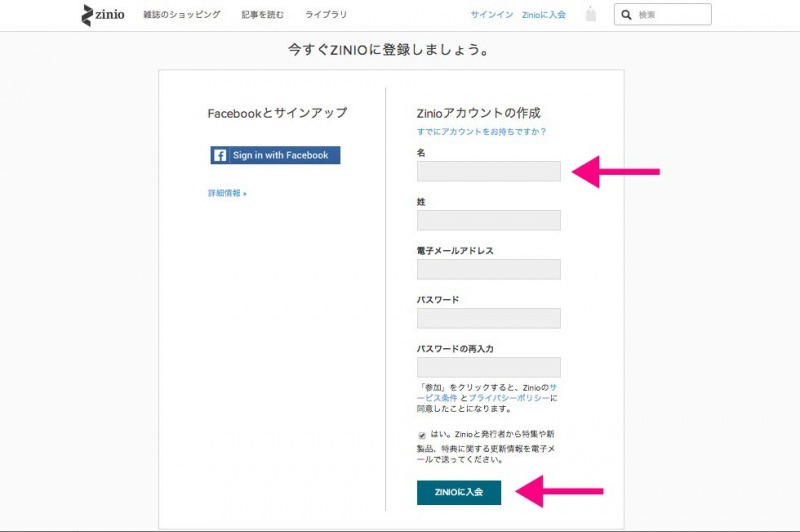Click into the パスワード field
The height and width of the screenshot is (532, 800).
tap(488, 318)
